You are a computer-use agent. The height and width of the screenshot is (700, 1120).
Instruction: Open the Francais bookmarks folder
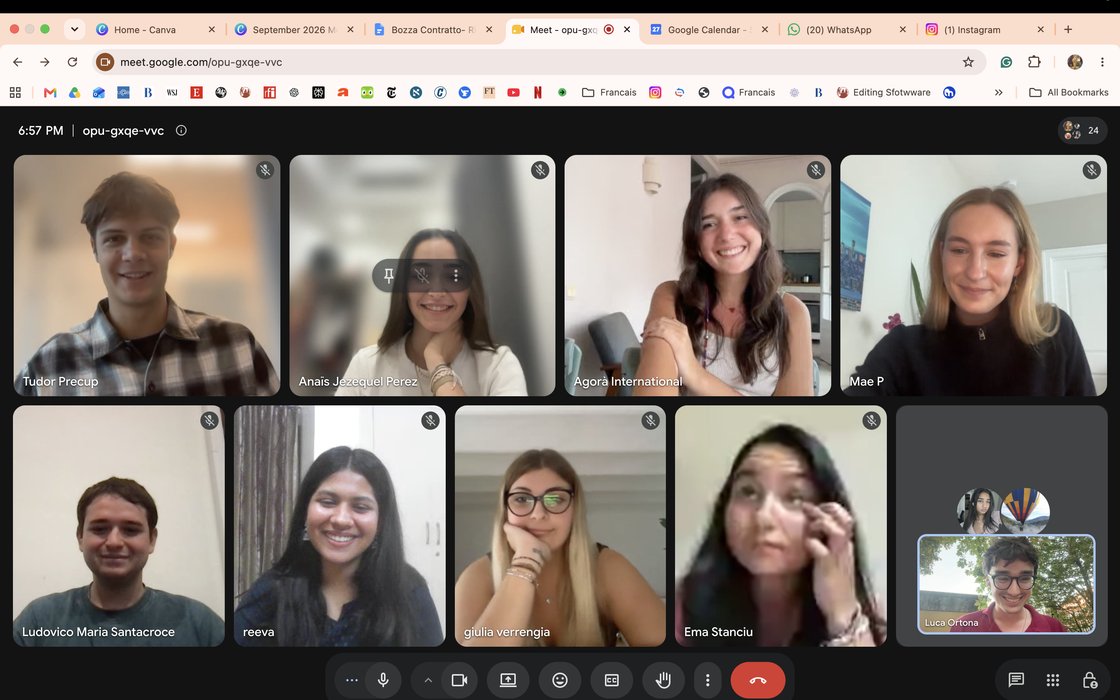609,92
